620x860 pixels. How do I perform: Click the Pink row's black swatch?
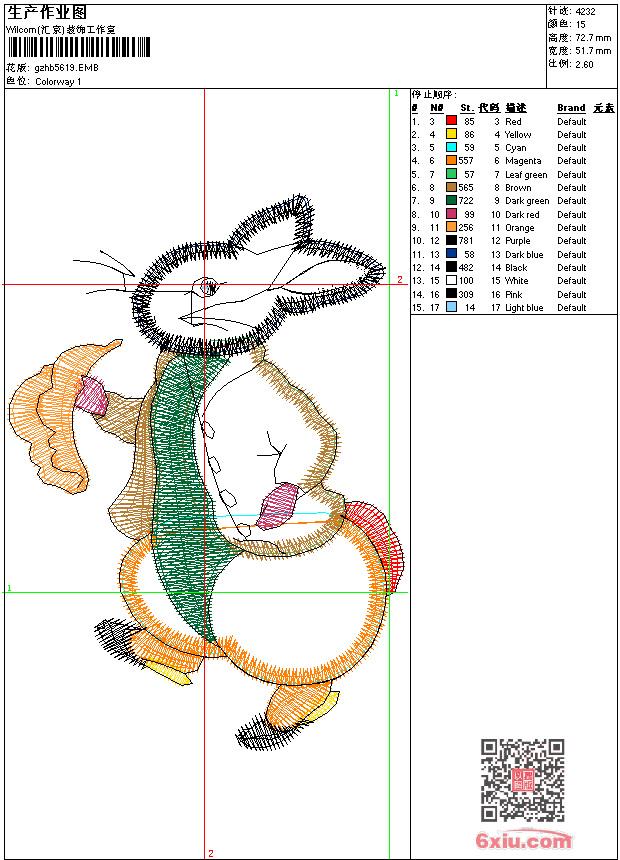[451, 294]
